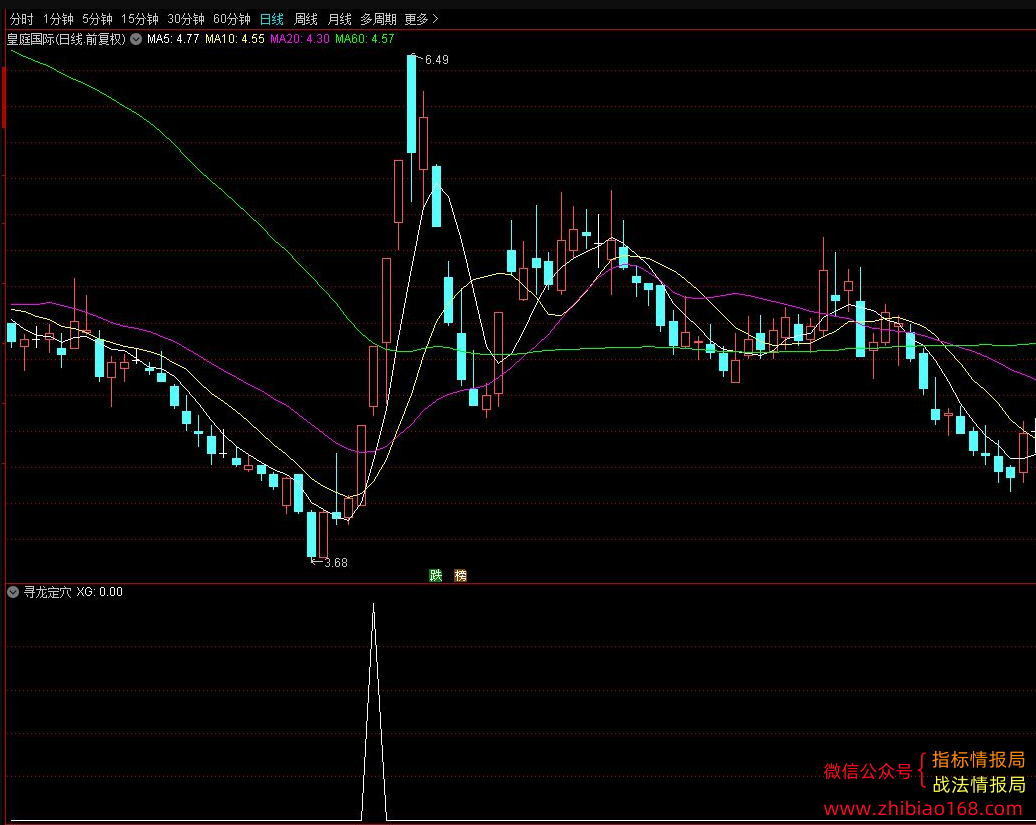The height and width of the screenshot is (825, 1036).
Task: Click the 皇庭国际(日线.前复权) chart title
Action: [x=66, y=39]
